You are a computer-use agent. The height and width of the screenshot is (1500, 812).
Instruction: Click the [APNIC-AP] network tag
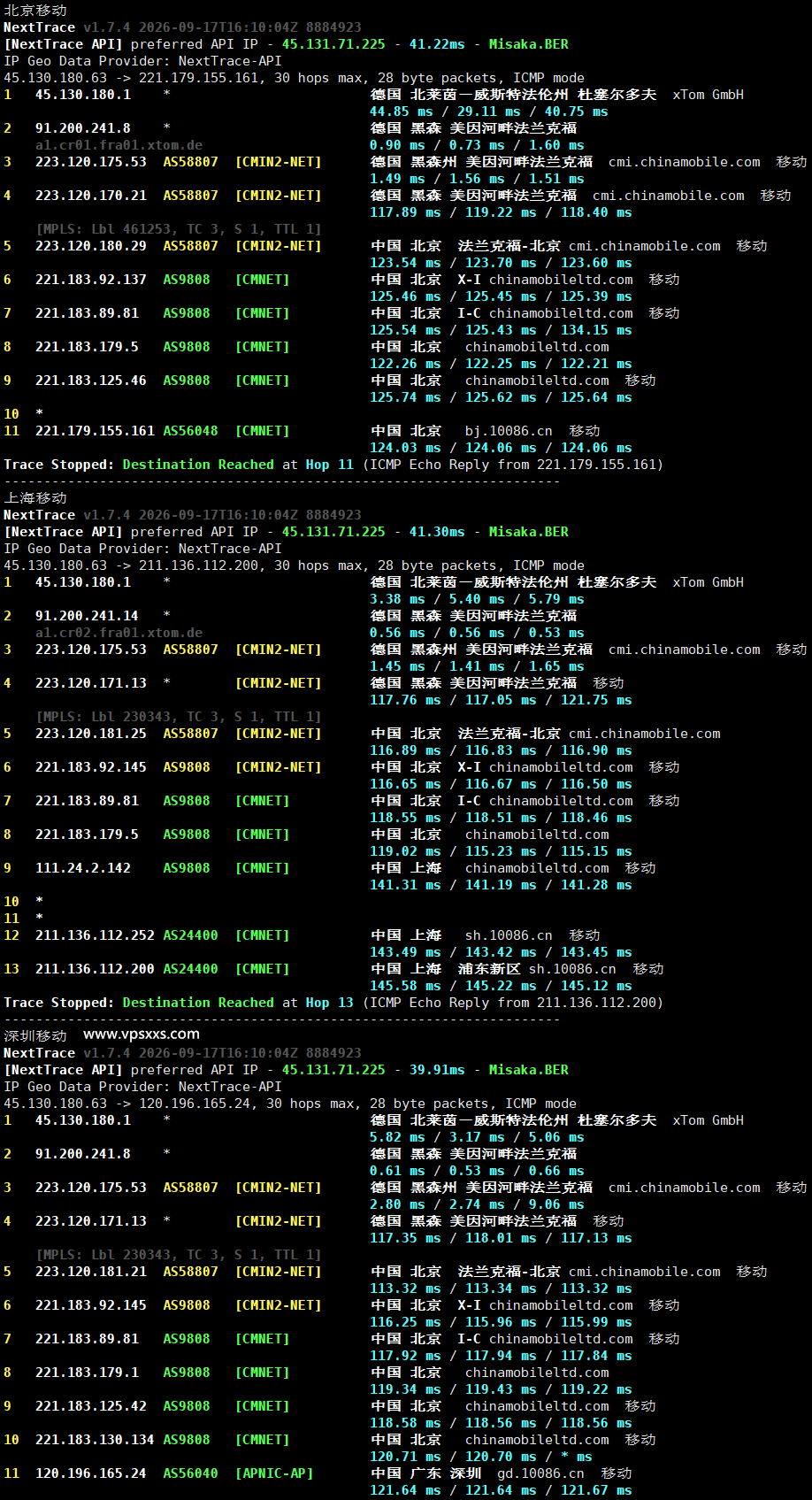[274, 1473]
